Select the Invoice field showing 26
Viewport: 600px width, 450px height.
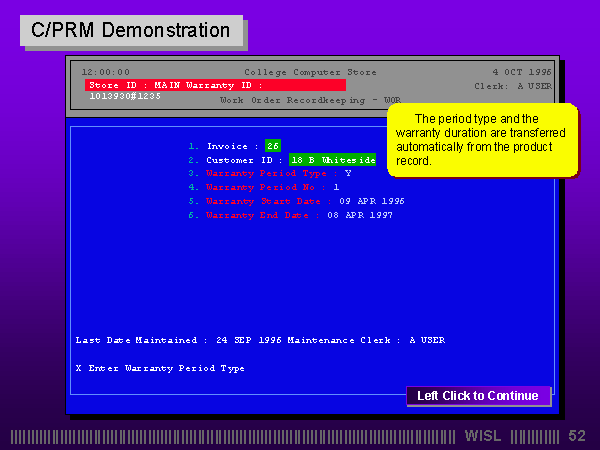click(x=273, y=146)
